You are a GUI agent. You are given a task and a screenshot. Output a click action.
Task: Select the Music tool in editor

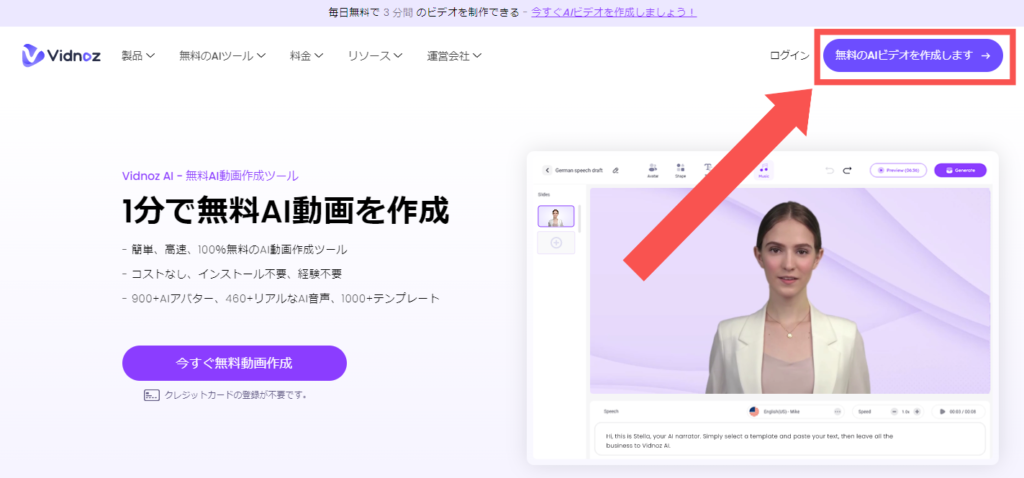(x=763, y=170)
